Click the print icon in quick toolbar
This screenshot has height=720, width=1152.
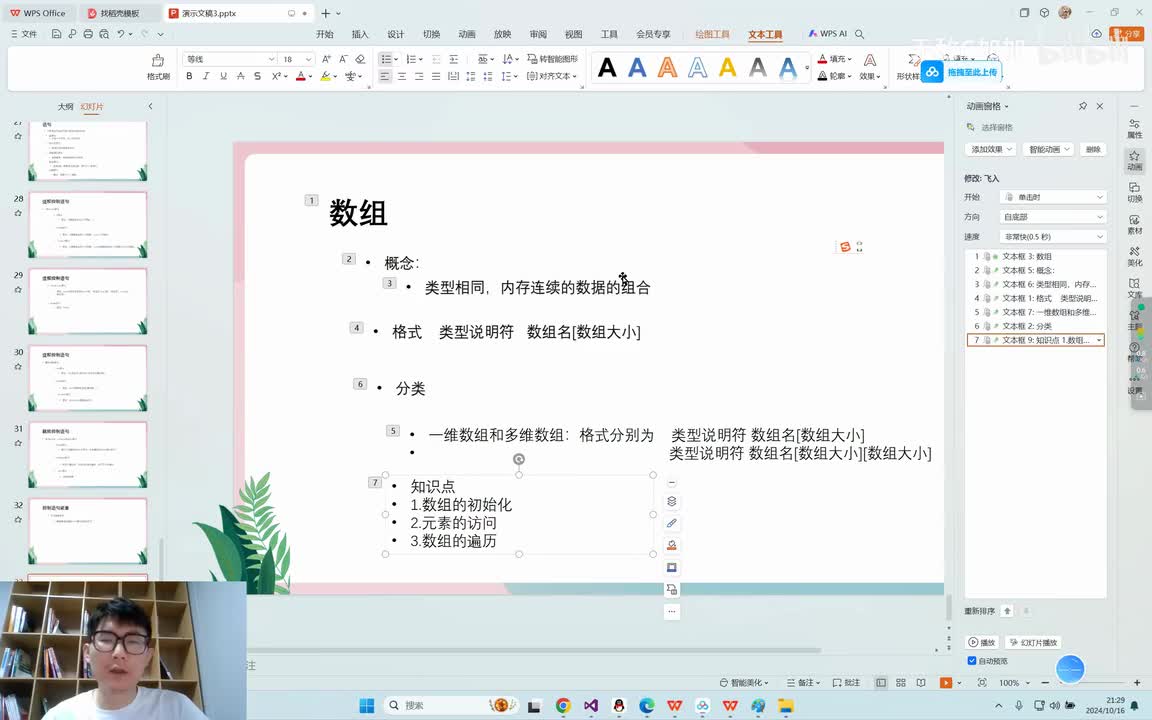[x=88, y=34]
